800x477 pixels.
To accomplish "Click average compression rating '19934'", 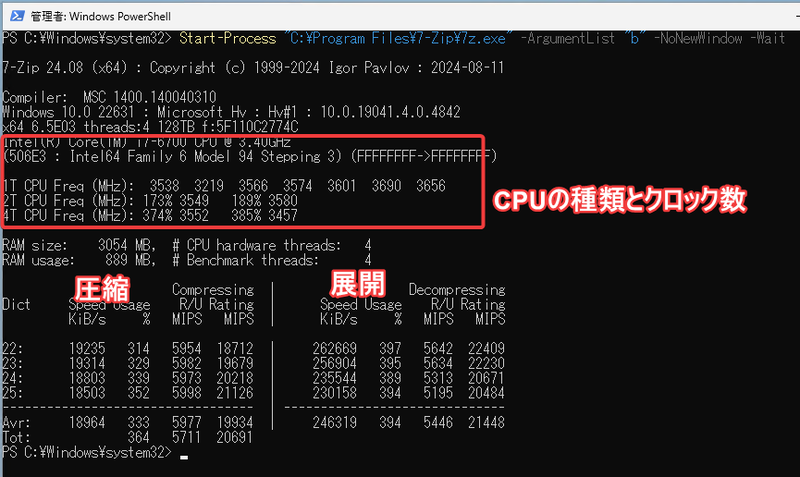I will (235, 423).
